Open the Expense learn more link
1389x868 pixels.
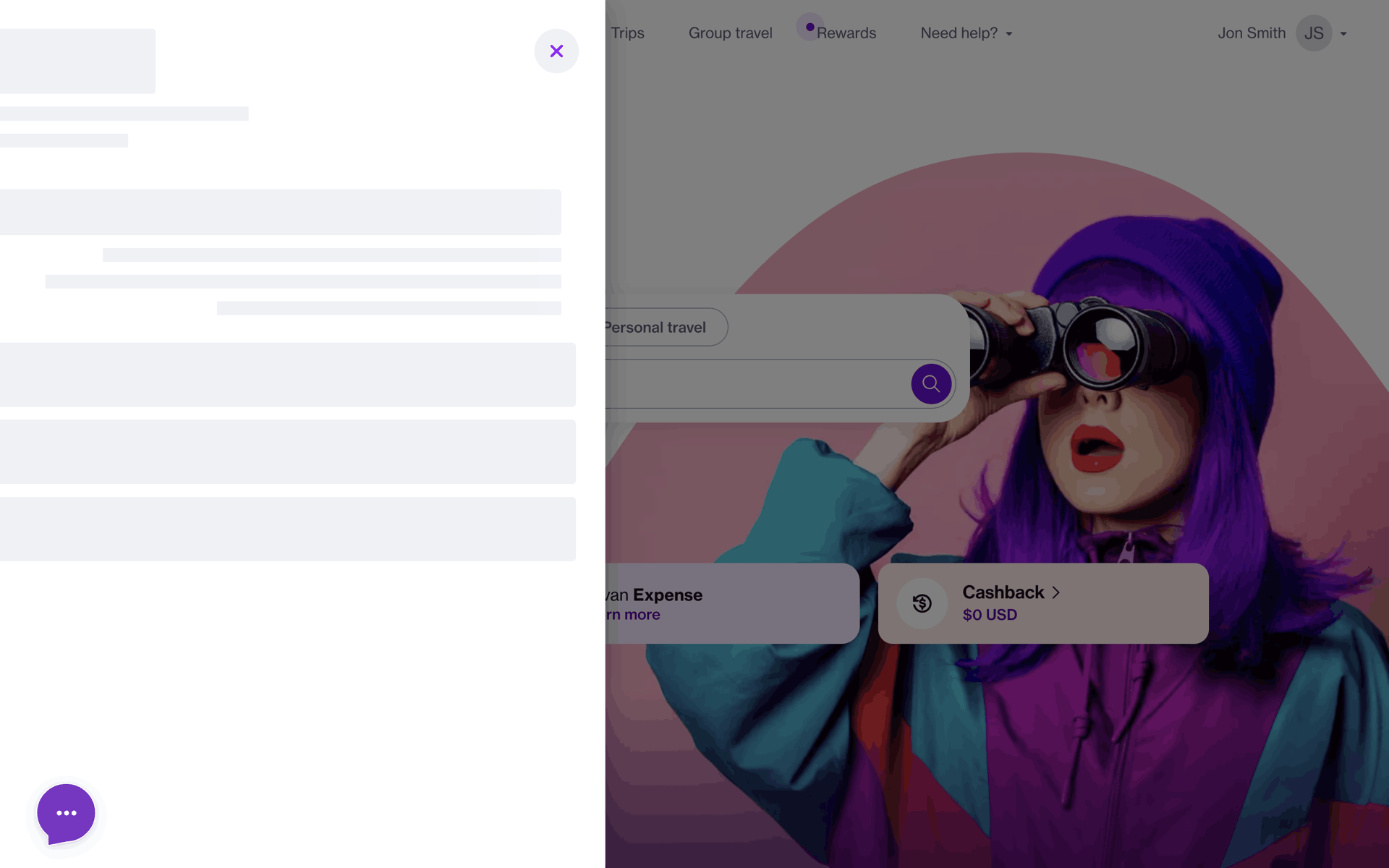pyautogui.click(x=633, y=615)
